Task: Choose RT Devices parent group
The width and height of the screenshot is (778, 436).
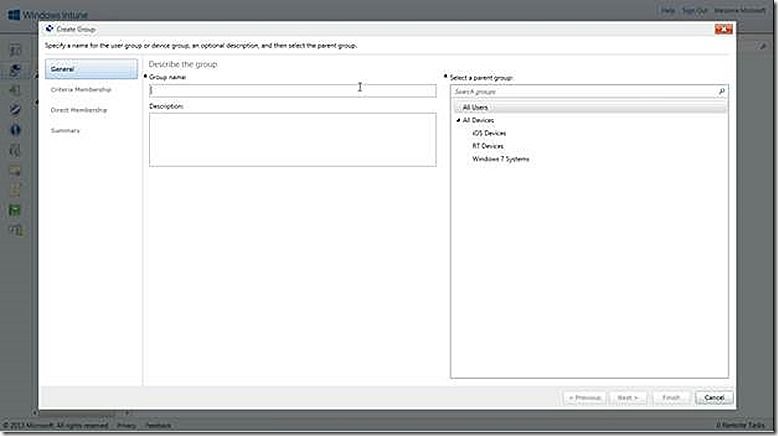Action: [488, 146]
